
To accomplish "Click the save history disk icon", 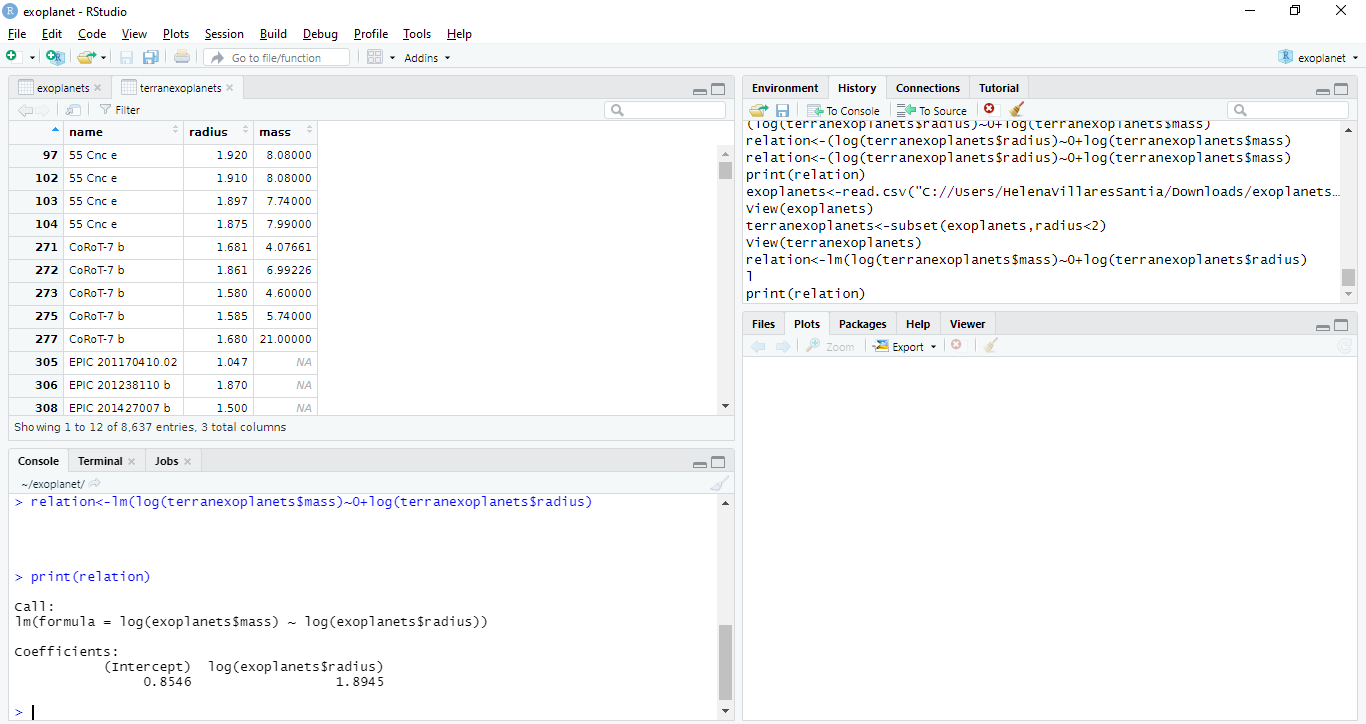I will coord(782,110).
